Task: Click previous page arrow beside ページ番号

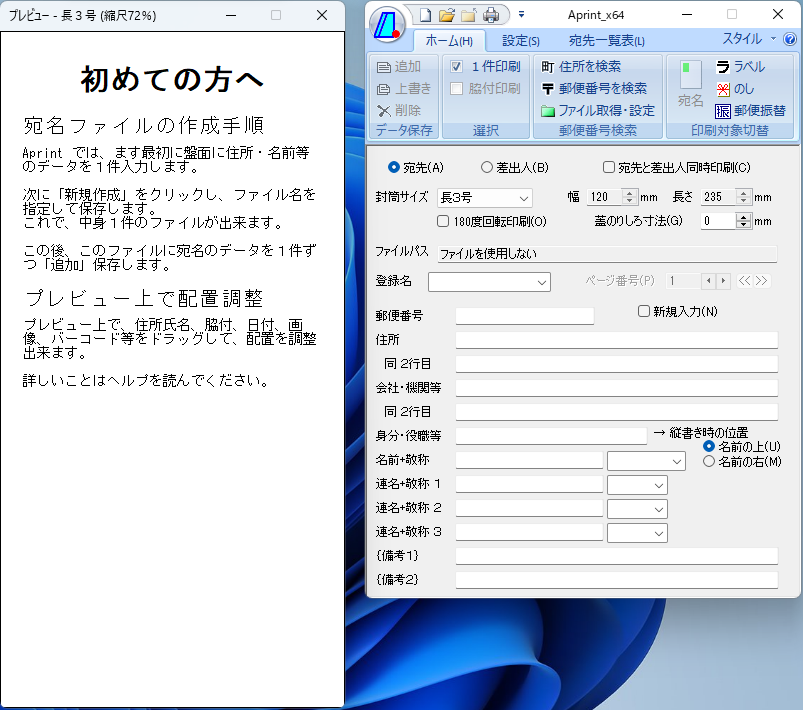Action: 708,280
